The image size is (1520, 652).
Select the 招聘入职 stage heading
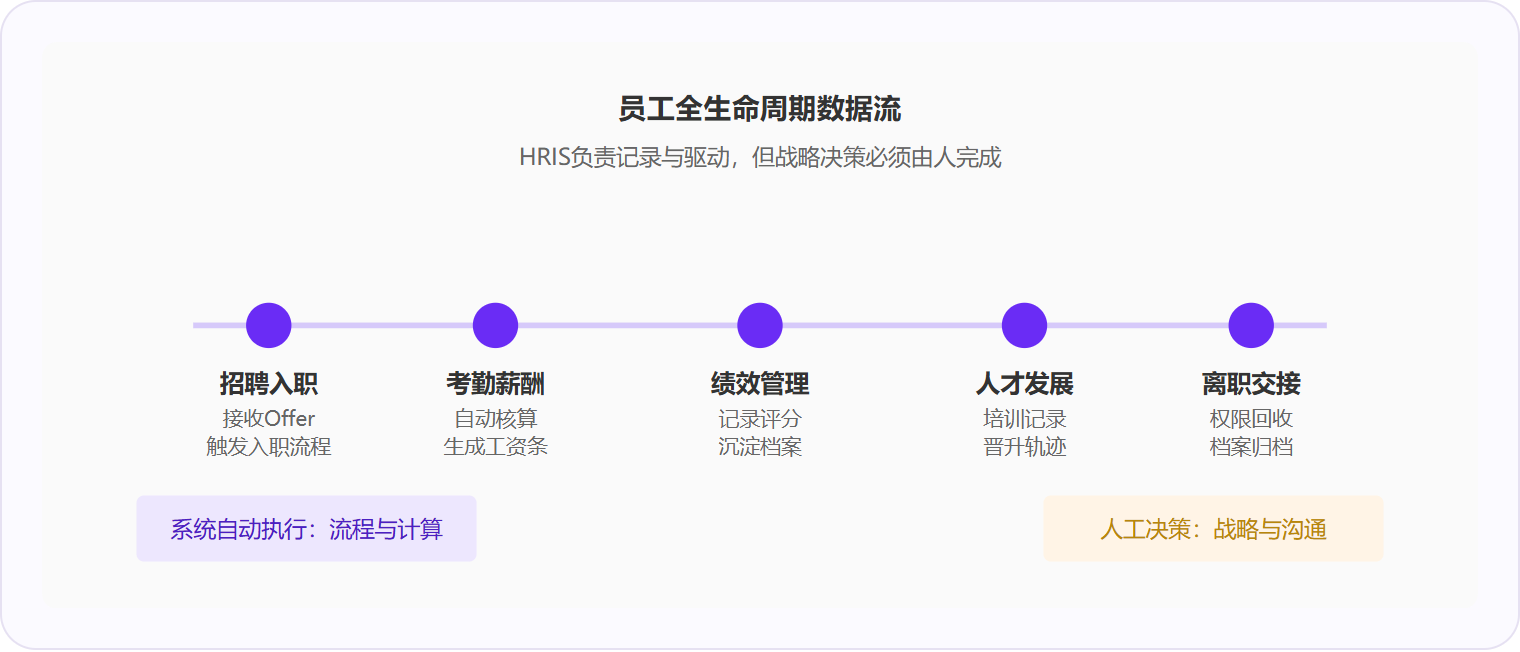click(269, 383)
